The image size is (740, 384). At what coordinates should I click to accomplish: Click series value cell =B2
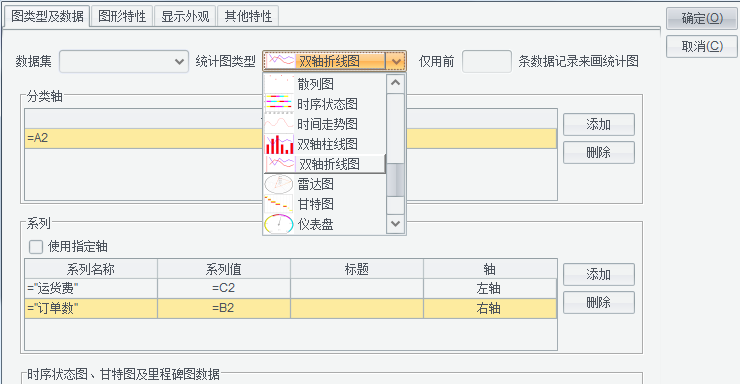pos(224,308)
